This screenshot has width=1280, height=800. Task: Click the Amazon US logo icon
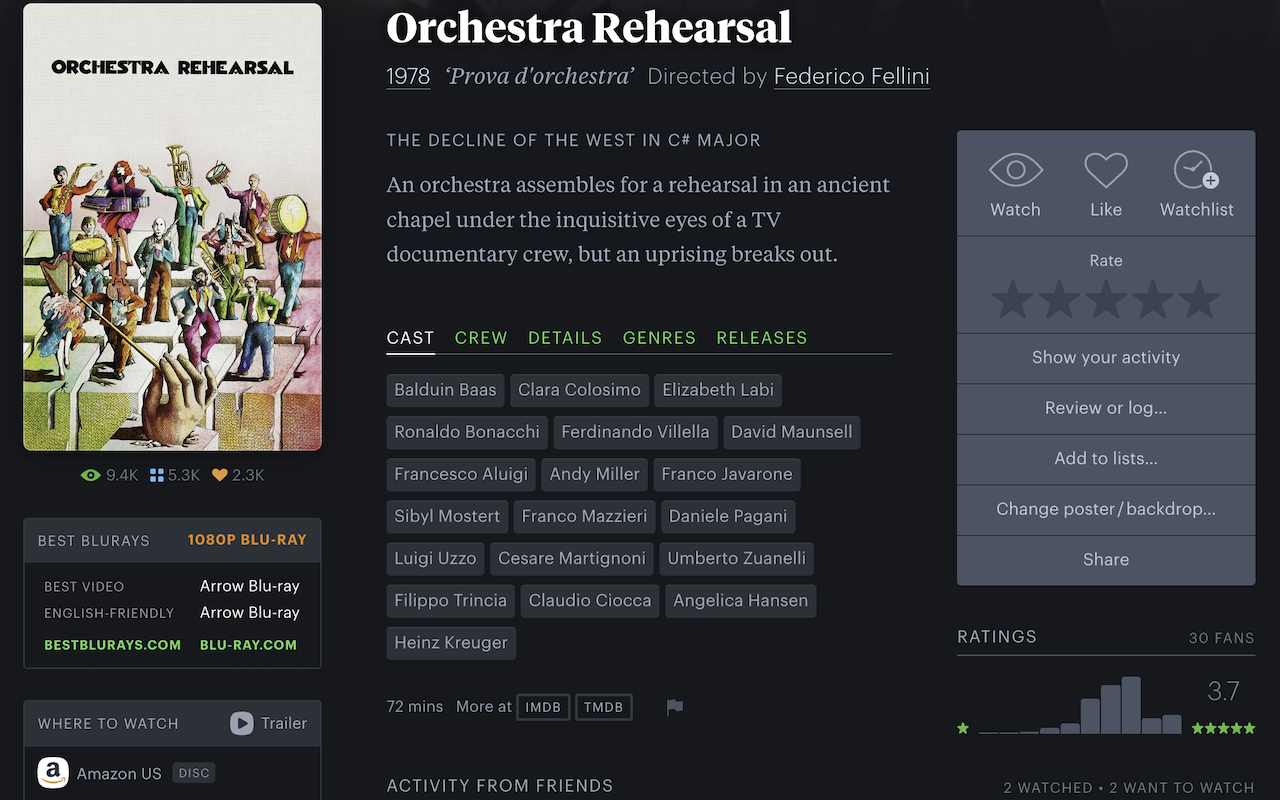53,773
